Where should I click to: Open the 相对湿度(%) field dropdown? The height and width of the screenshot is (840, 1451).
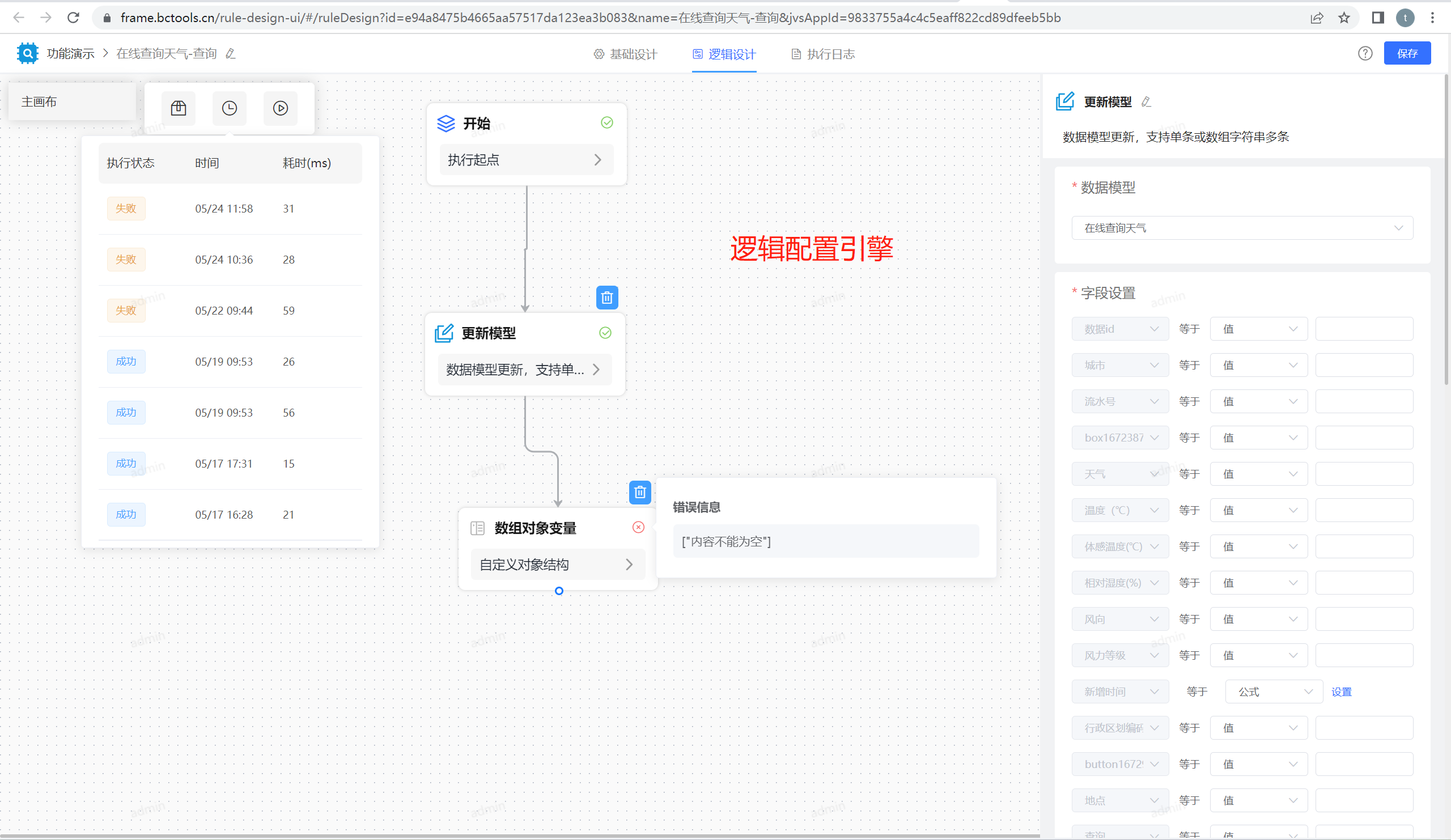1120,583
